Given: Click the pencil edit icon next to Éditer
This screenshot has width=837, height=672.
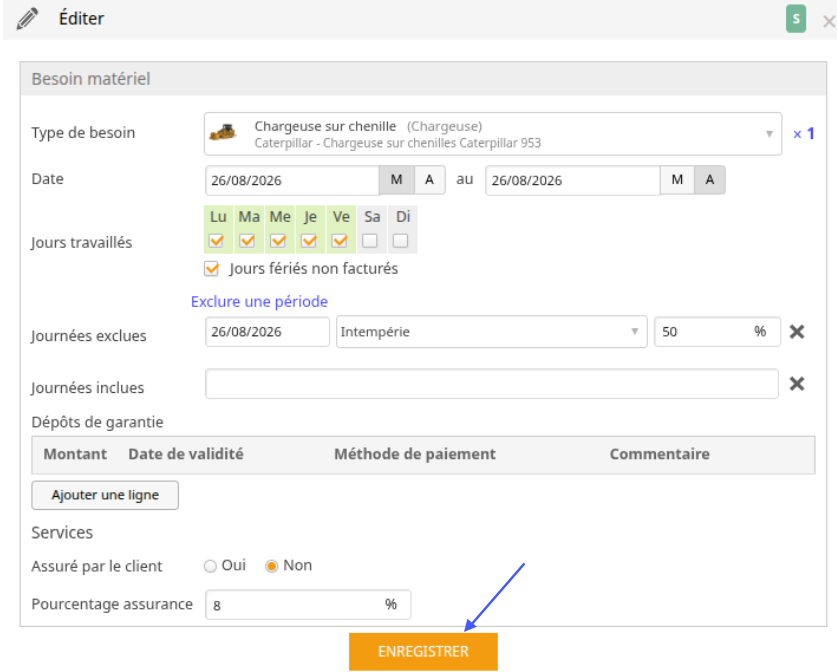Looking at the screenshot, I should pyautogui.click(x=27, y=19).
